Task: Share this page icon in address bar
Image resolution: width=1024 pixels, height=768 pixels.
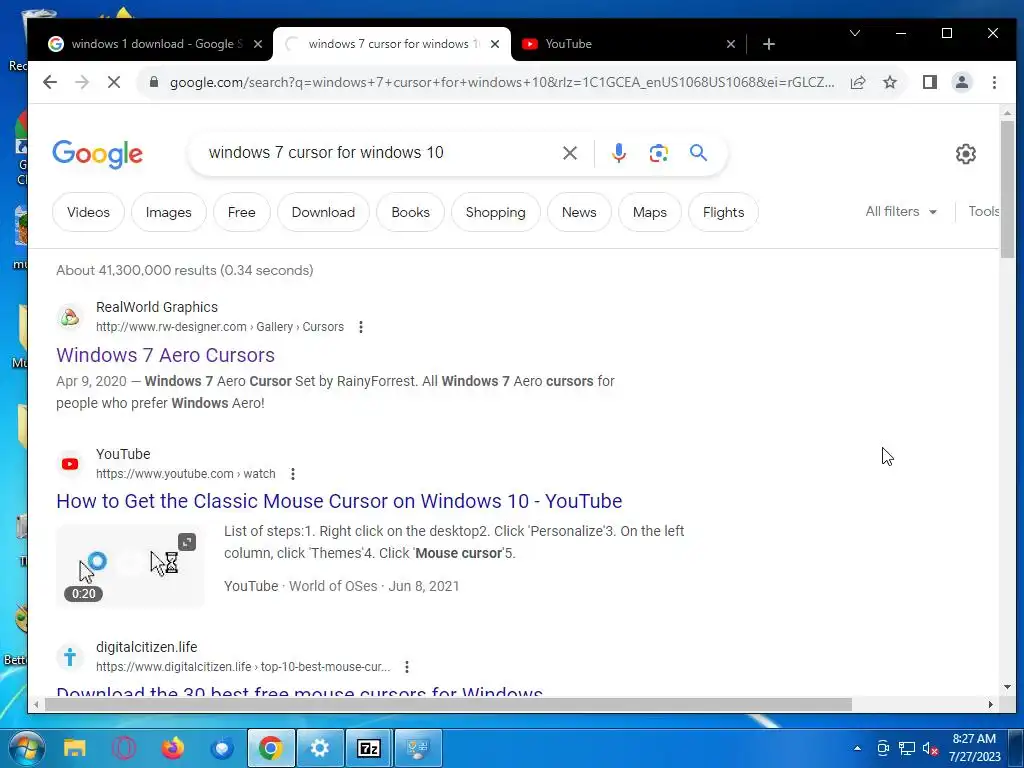Action: click(x=858, y=82)
